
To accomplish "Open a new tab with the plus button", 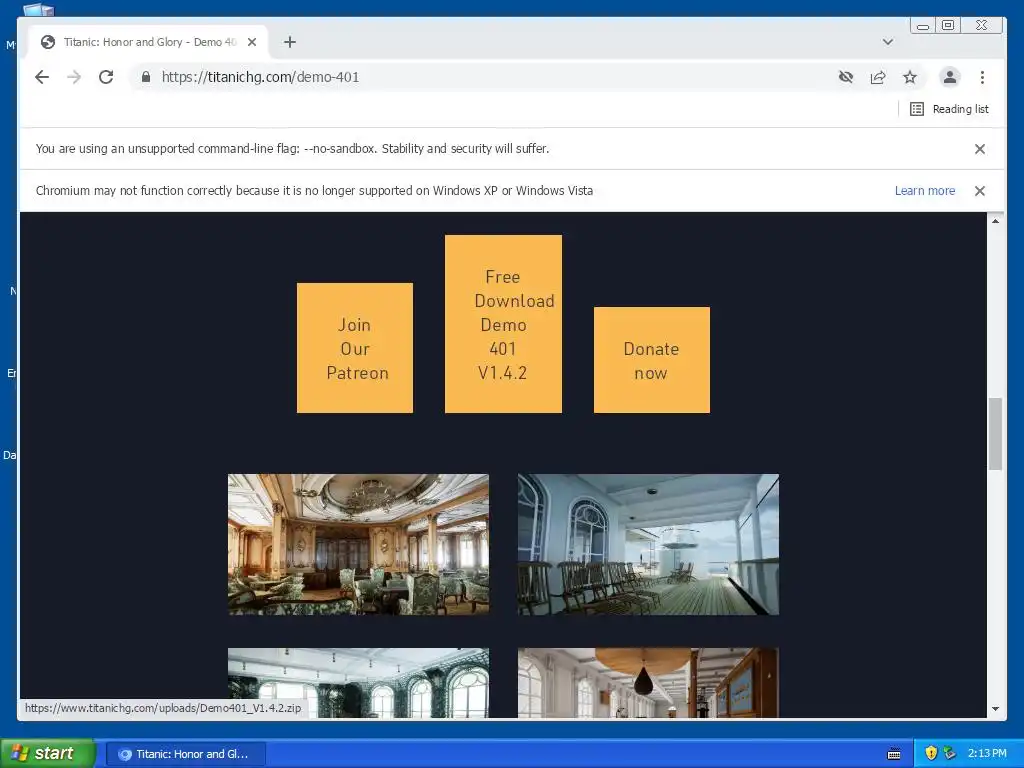I will coord(290,42).
